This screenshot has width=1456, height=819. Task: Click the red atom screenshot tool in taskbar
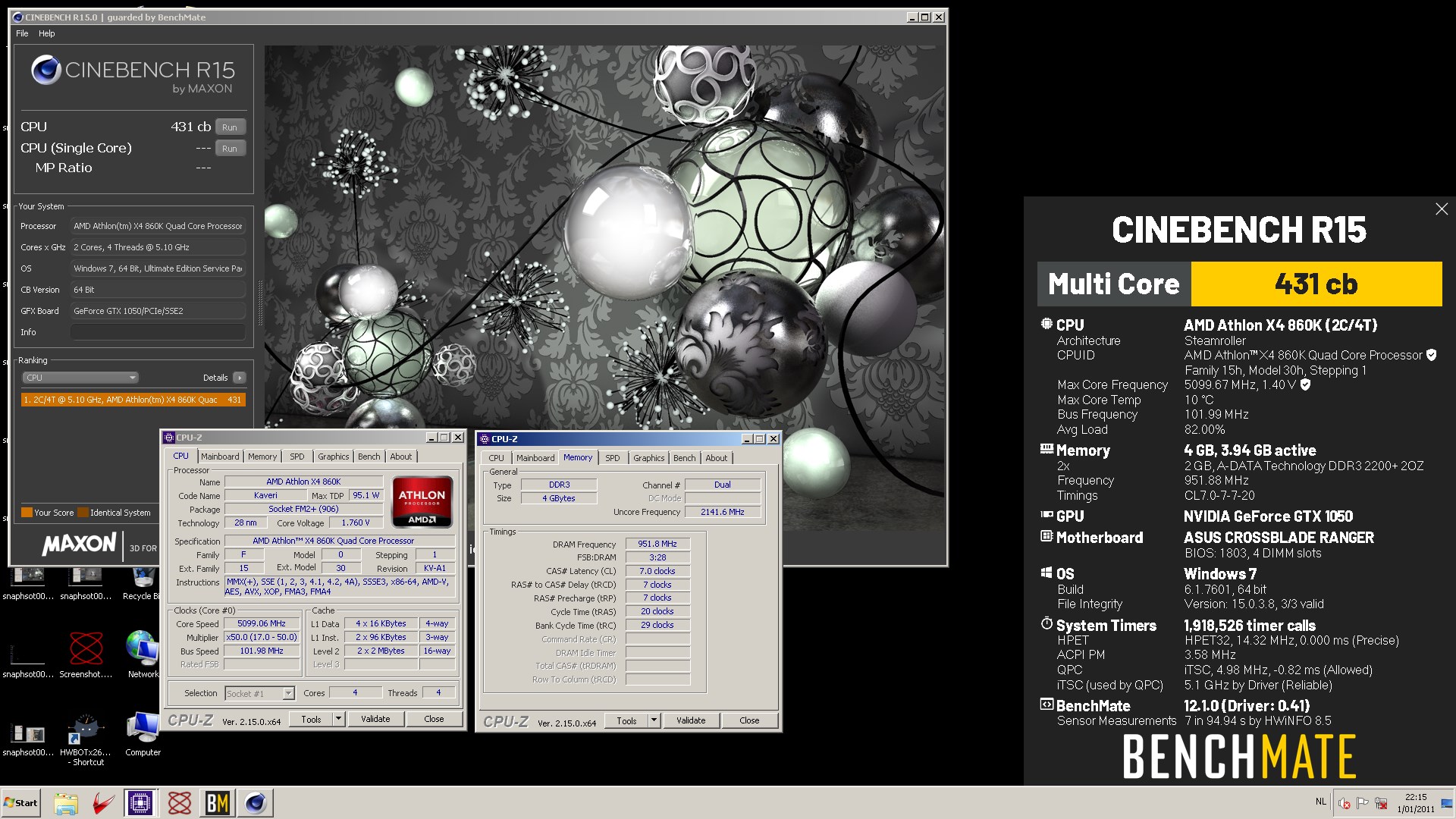pyautogui.click(x=179, y=803)
